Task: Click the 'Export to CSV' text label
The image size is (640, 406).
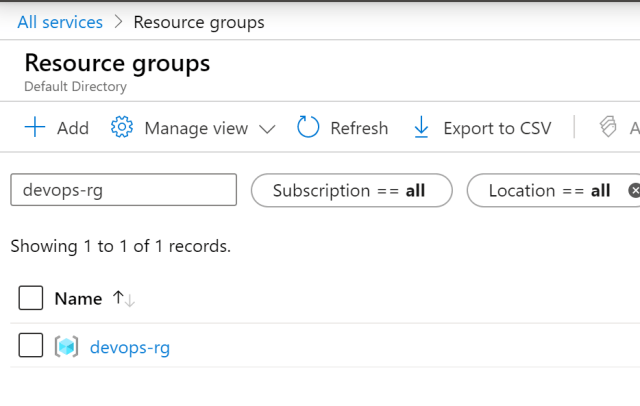Action: click(497, 128)
